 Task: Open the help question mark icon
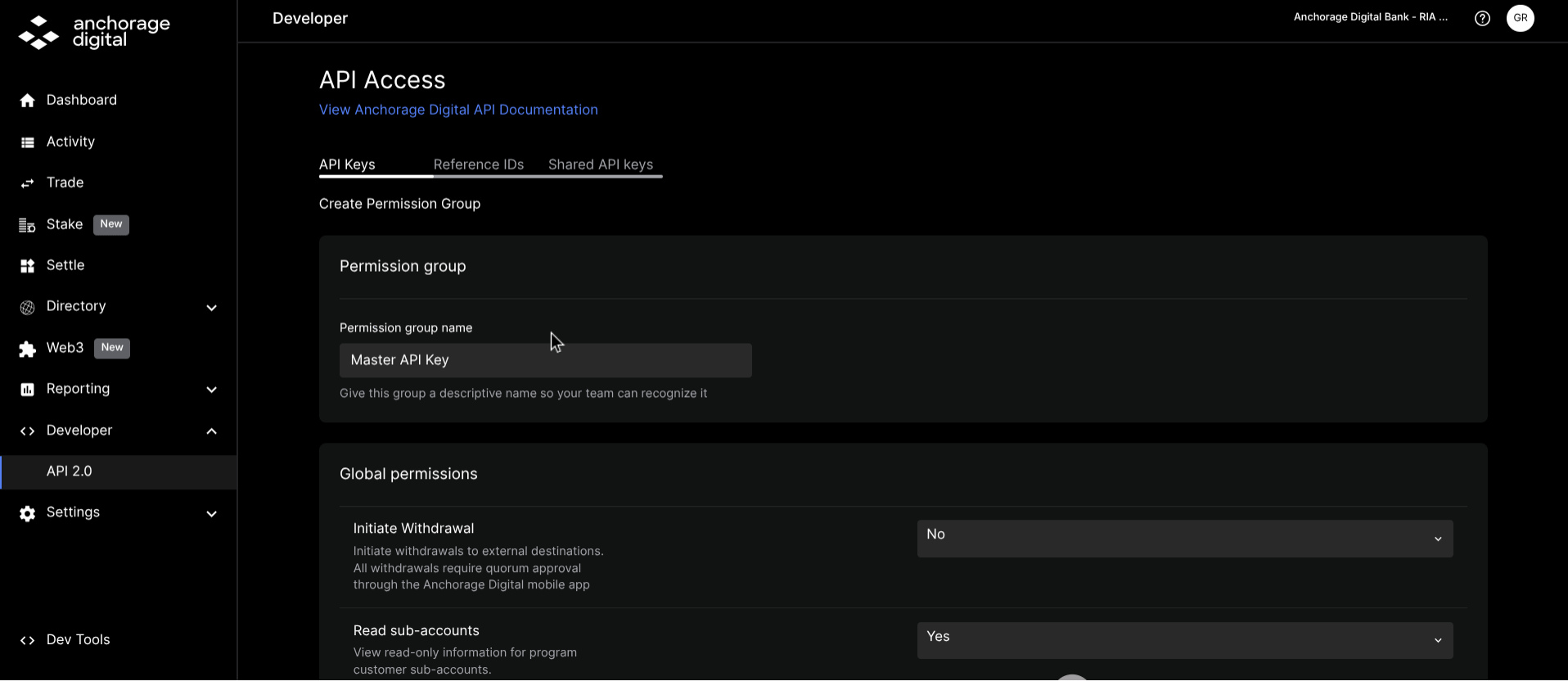(x=1482, y=18)
